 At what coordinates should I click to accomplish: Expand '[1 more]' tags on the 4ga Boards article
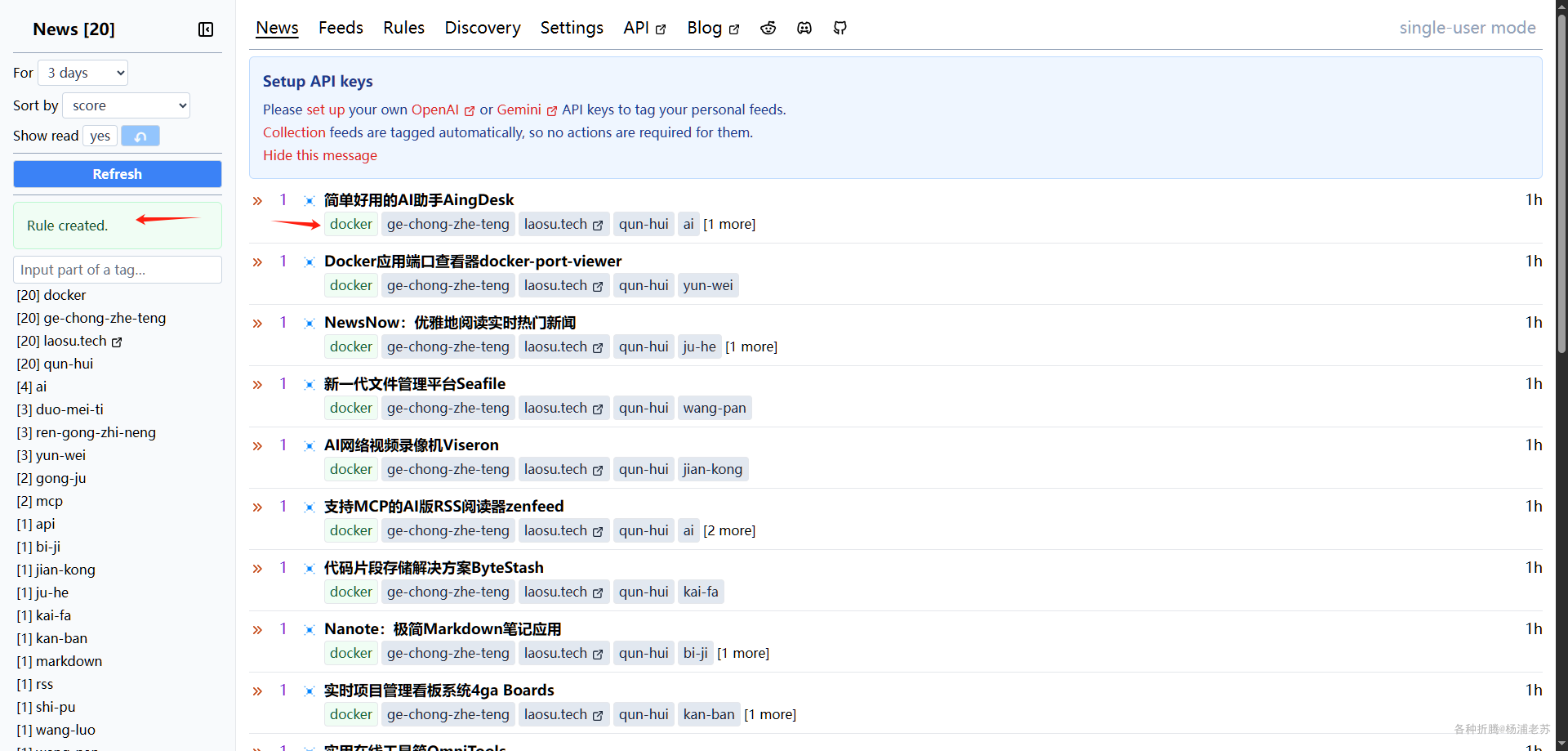[x=770, y=714]
